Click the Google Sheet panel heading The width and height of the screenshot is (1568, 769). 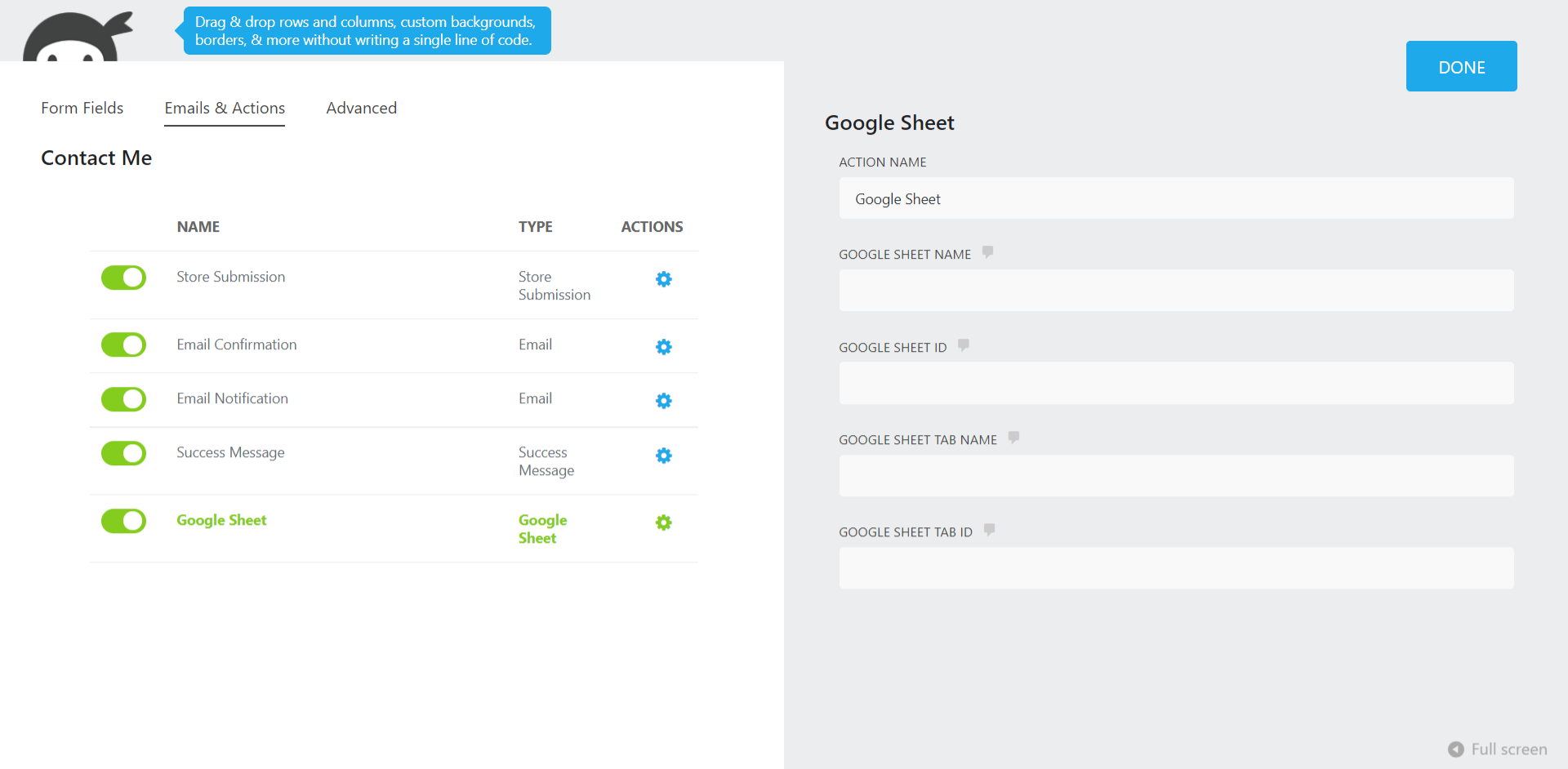(x=889, y=122)
